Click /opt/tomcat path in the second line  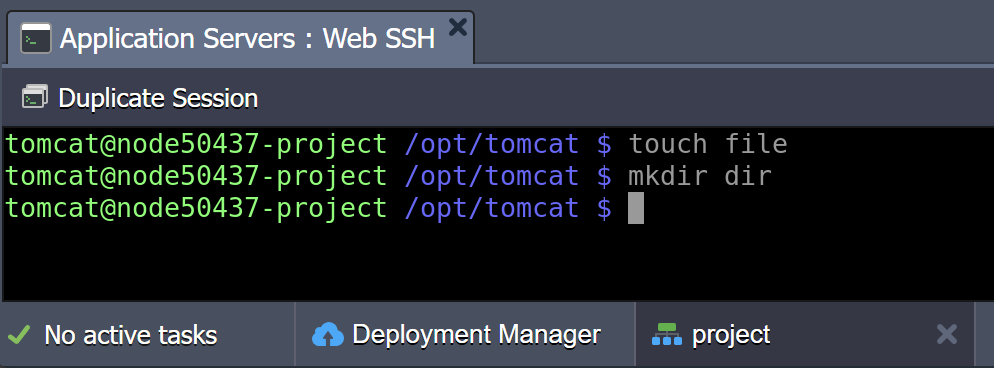pos(491,177)
